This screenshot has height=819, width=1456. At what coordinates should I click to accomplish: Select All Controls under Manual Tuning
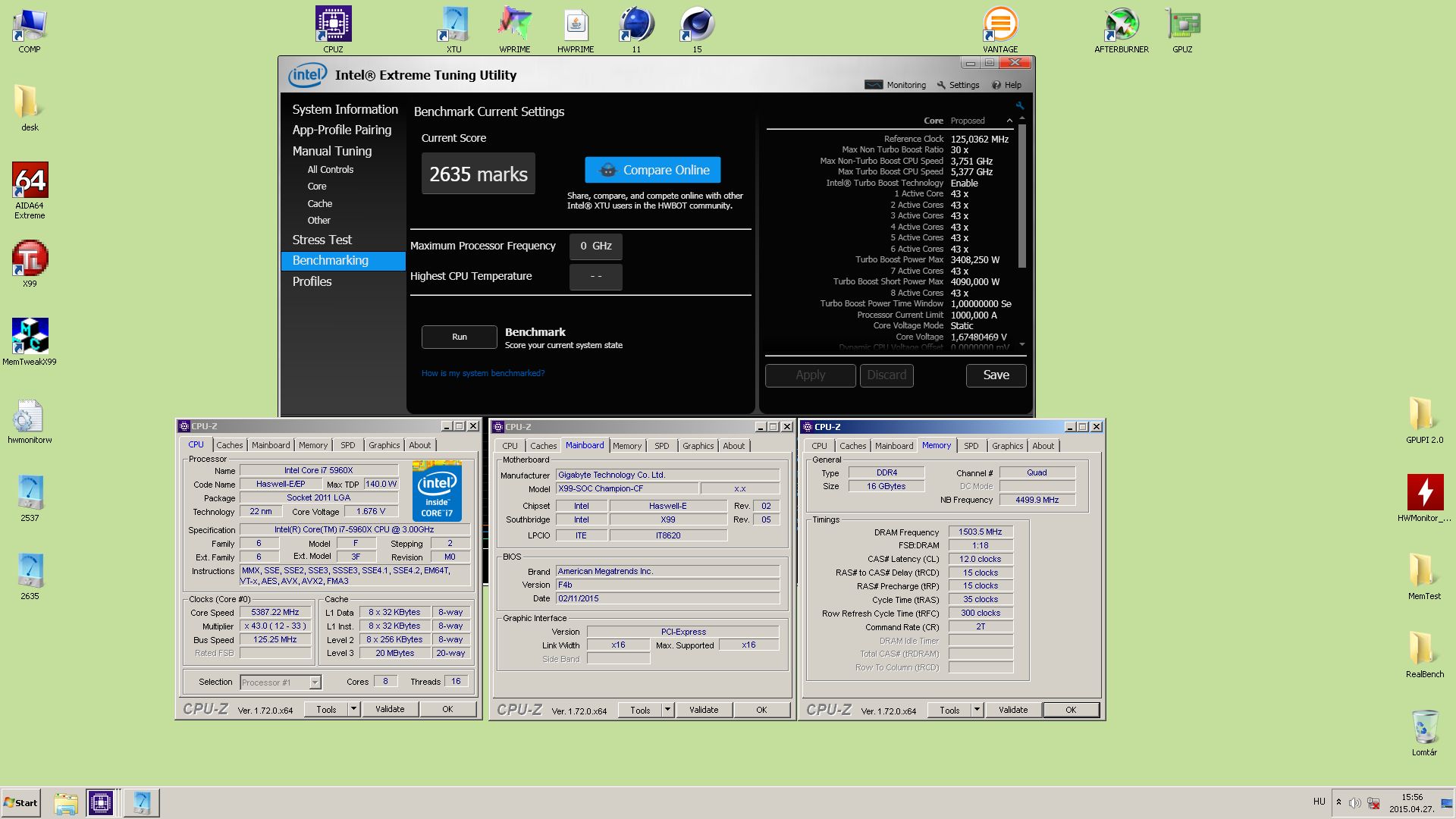(331, 170)
